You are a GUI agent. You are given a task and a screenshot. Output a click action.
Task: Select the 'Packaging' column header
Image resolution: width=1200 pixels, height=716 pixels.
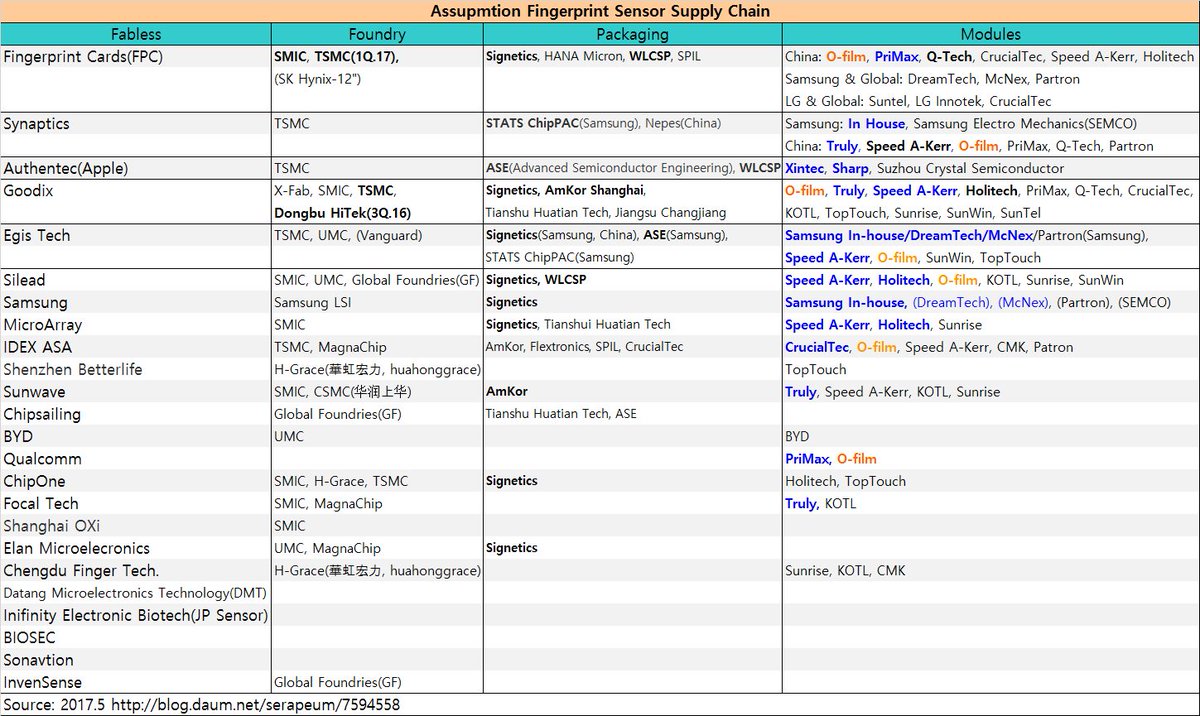[632, 34]
